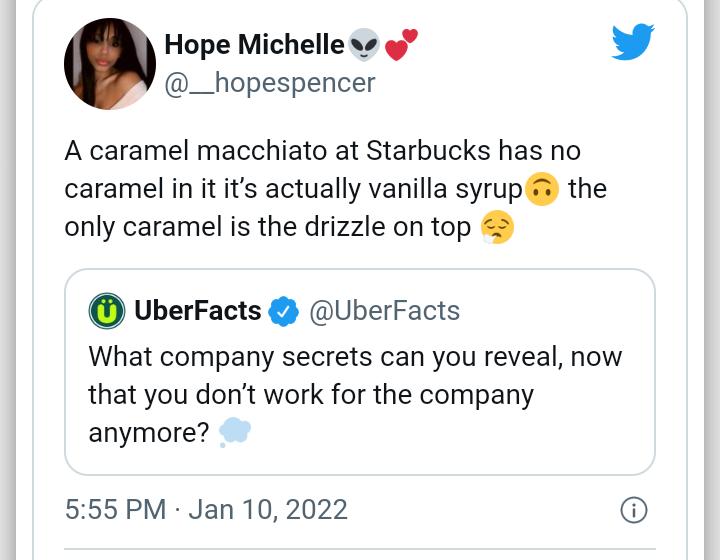Click the upside-down face emoji
Viewport: 720px width, 560px height.
542,189
